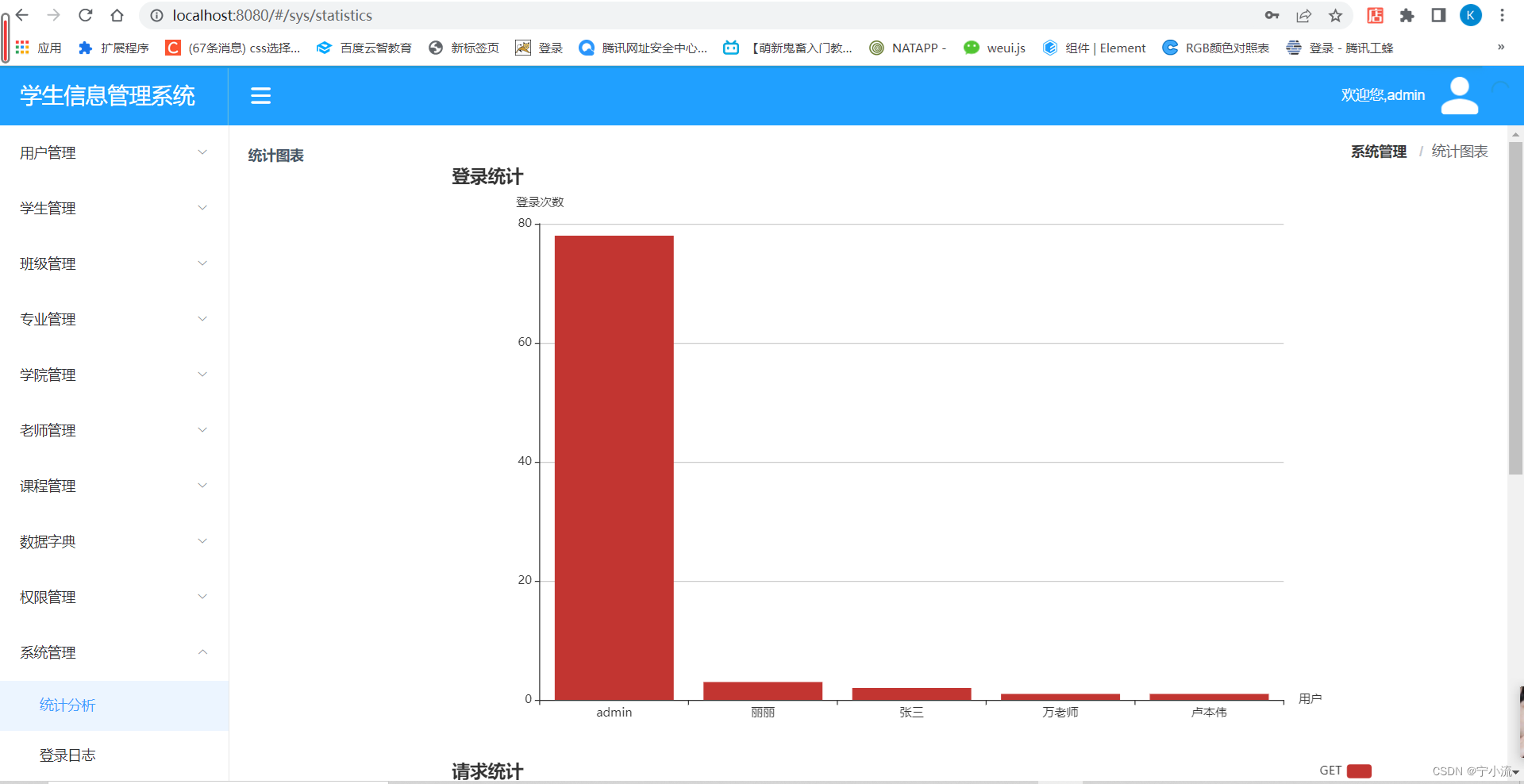Image resolution: width=1524 pixels, height=784 pixels.
Task: Click the admin user avatar icon
Action: [x=1459, y=95]
